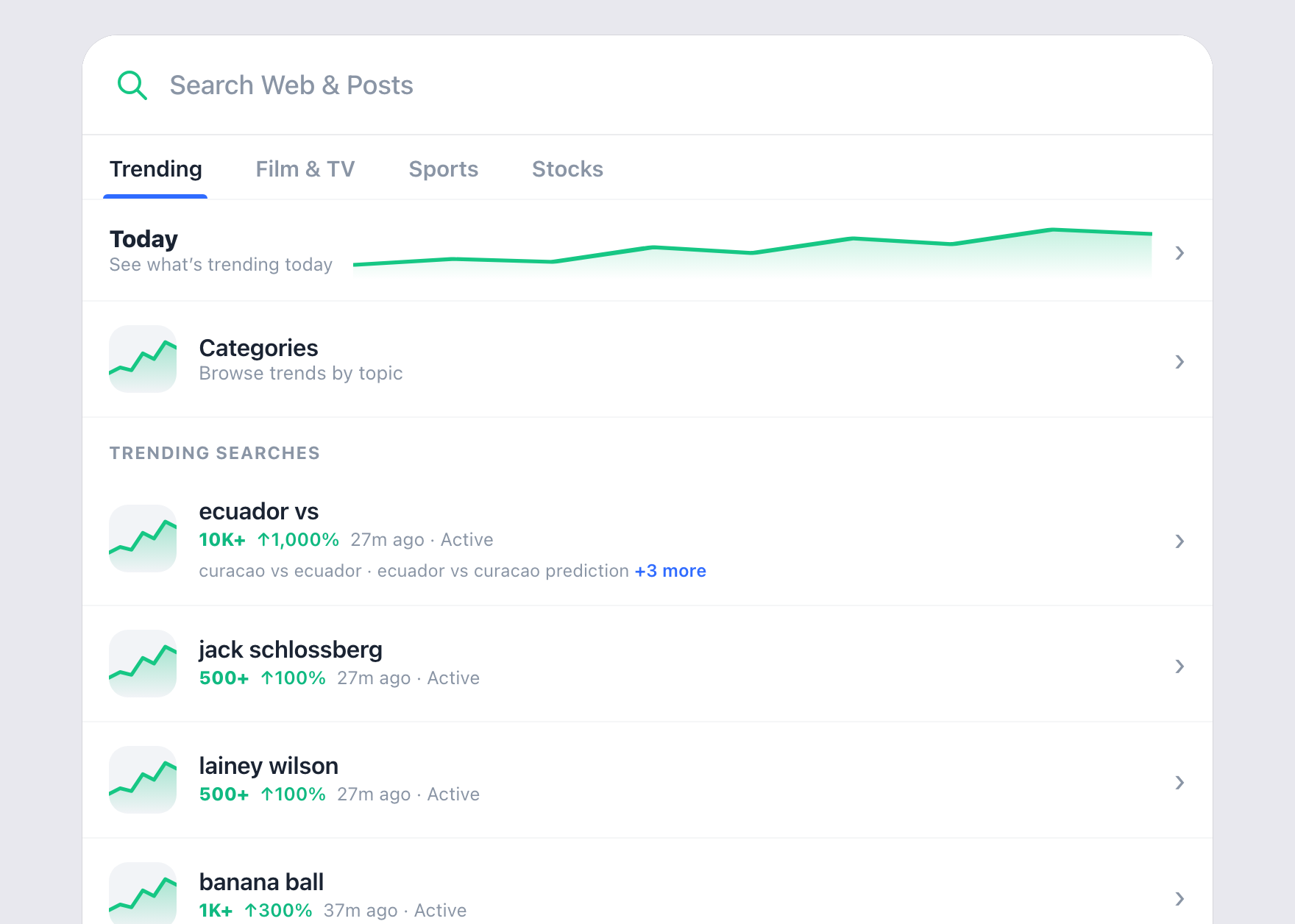The width and height of the screenshot is (1295, 924).
Task: Click the Categories trend icon
Action: [143, 359]
